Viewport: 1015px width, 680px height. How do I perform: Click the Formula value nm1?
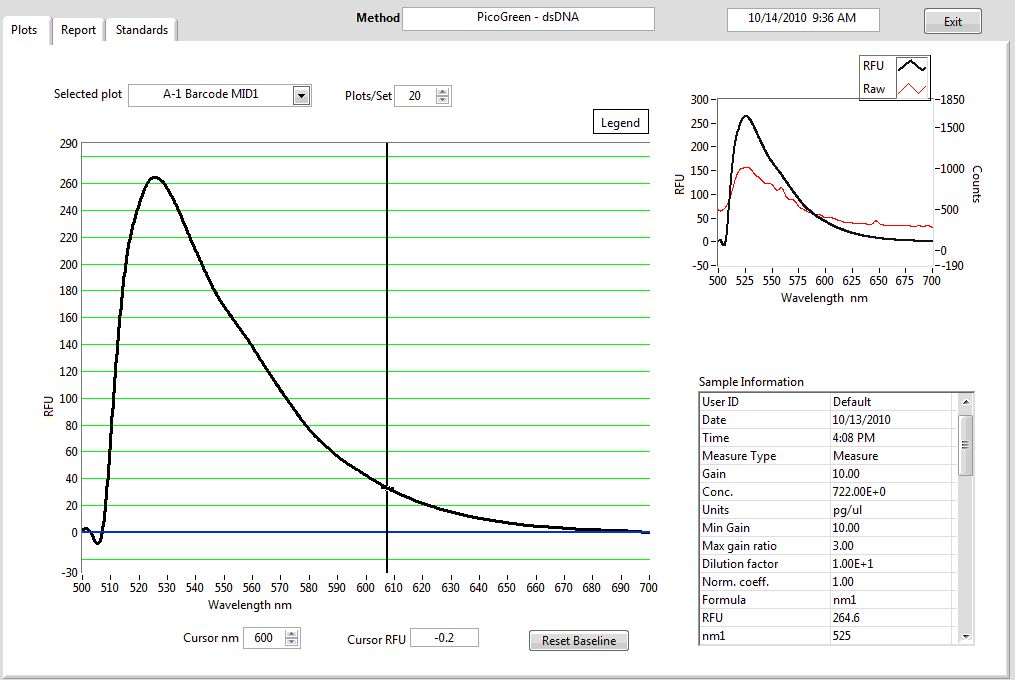844,600
